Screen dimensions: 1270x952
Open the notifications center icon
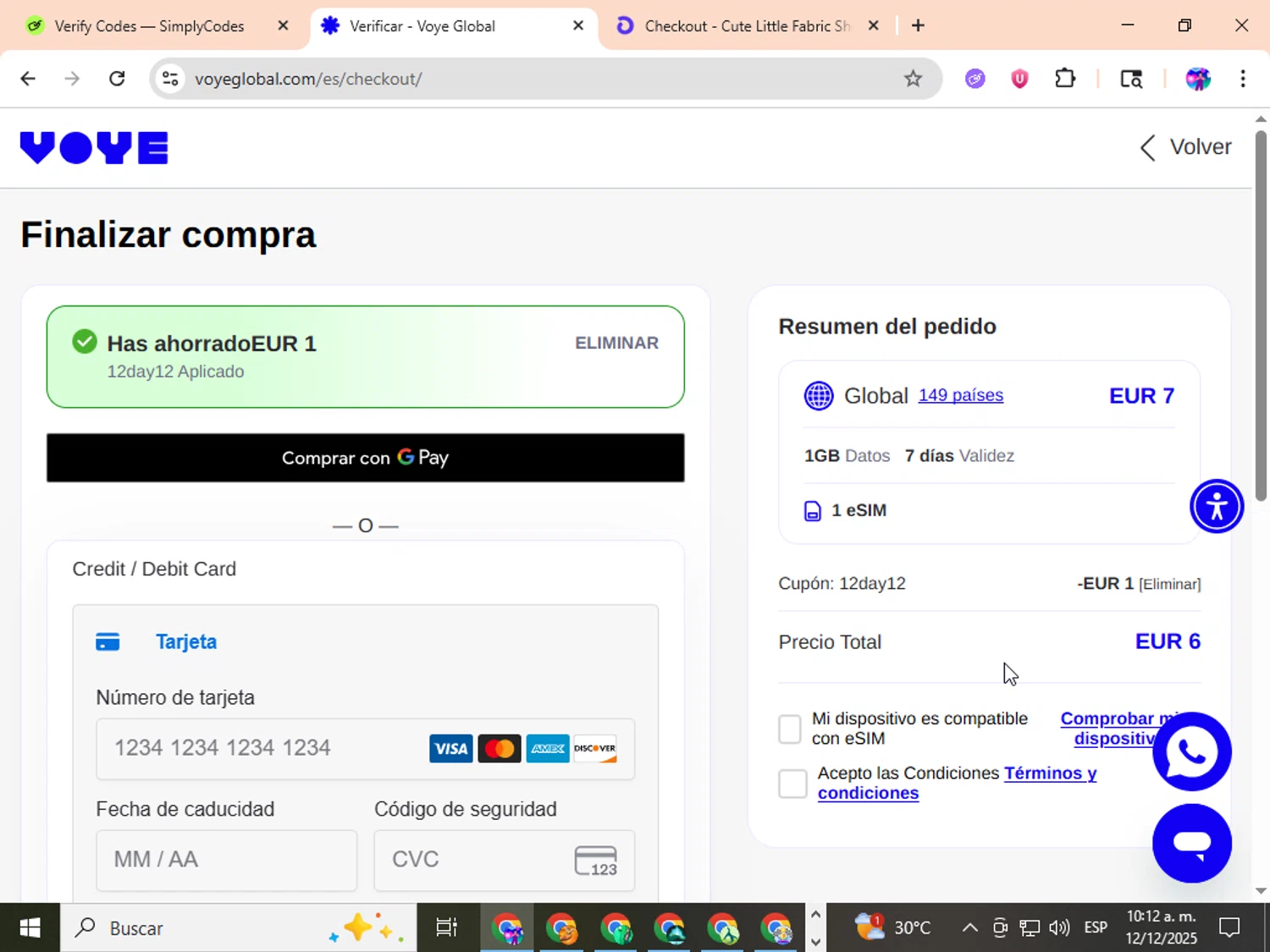1229,928
